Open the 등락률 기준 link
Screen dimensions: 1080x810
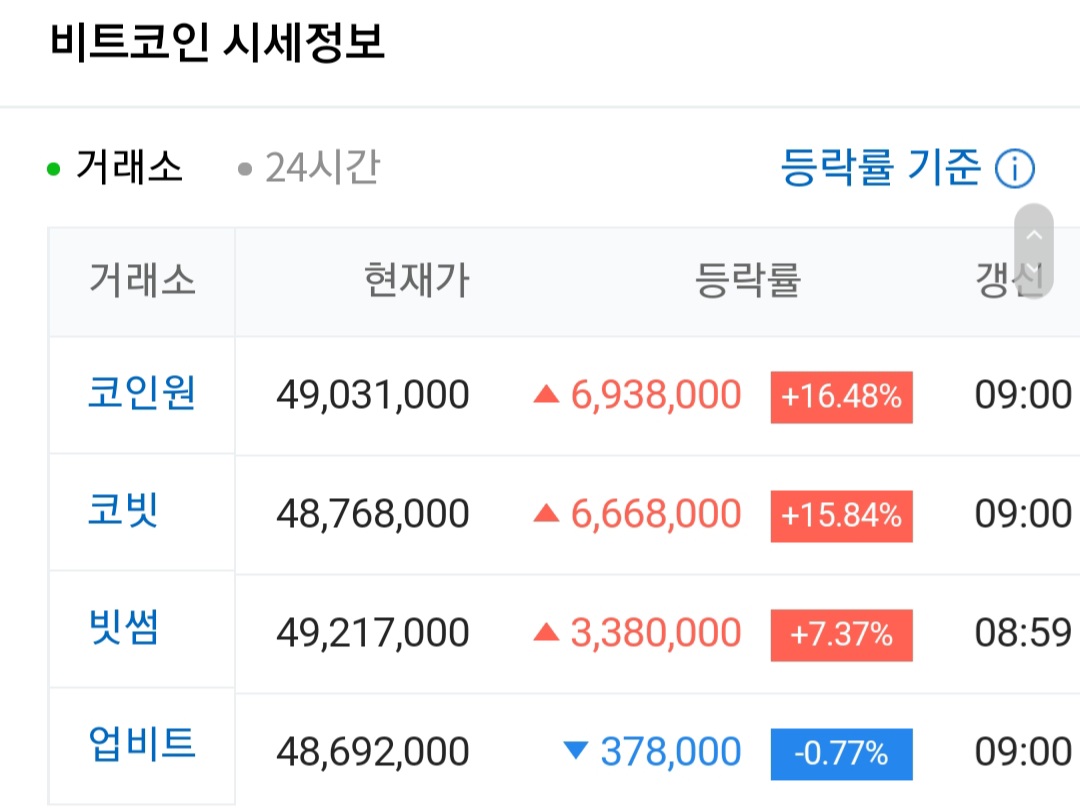pyautogui.click(x=881, y=167)
